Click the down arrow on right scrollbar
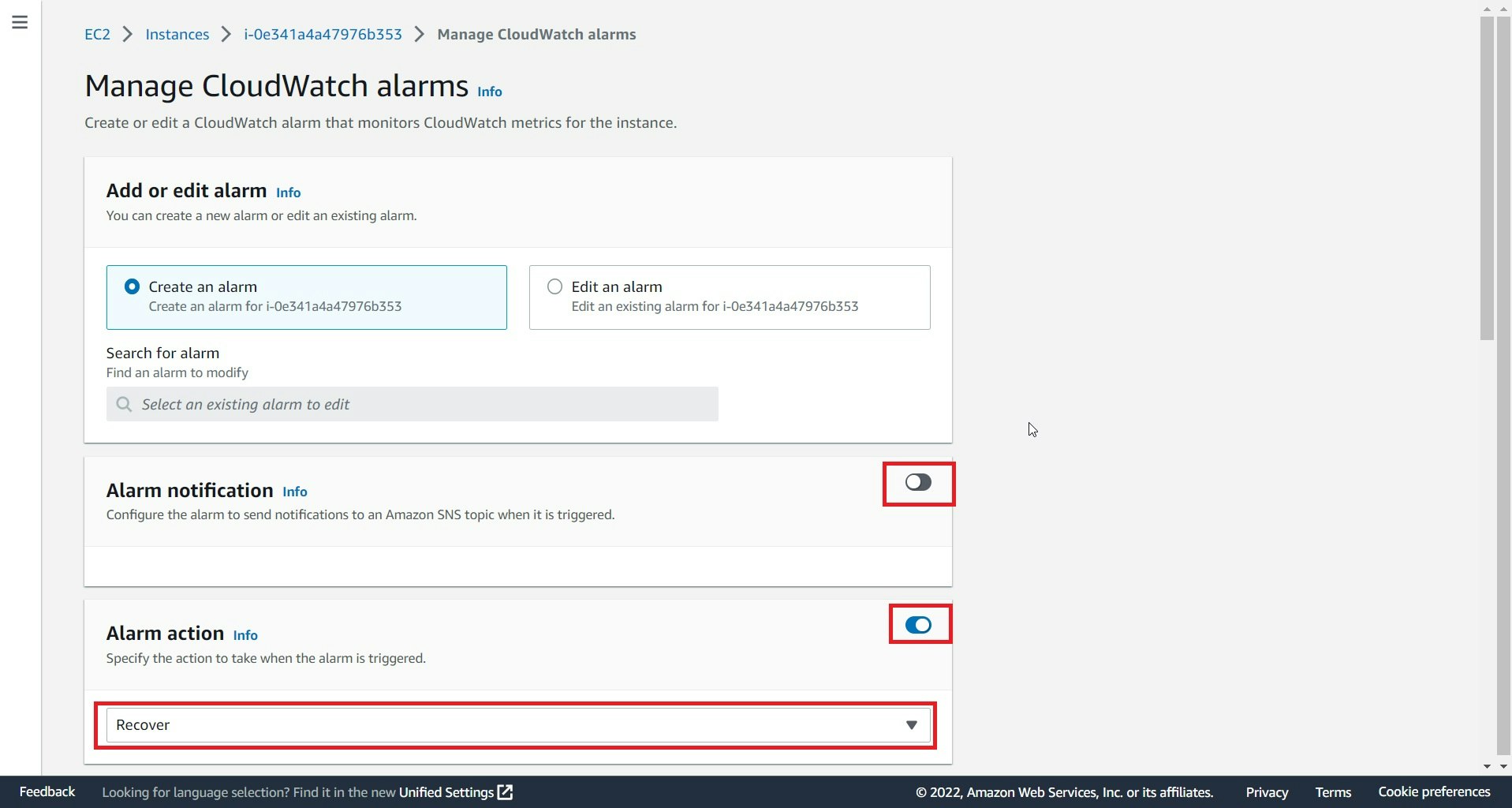1512x808 pixels. 1503,766
